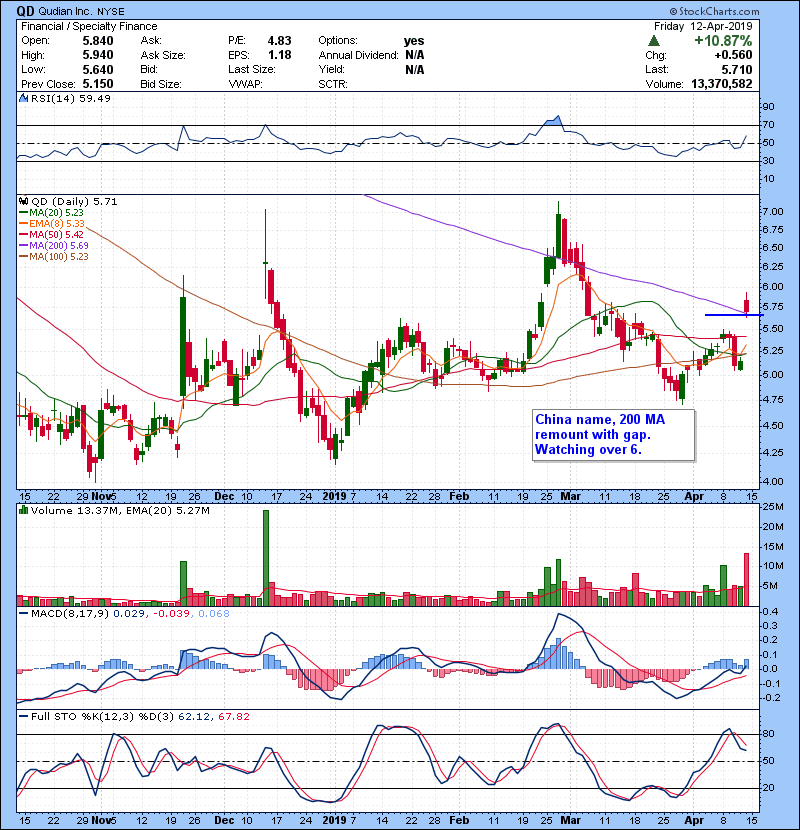Click the Yield N/A value
This screenshot has height=830, width=800.
415,69
